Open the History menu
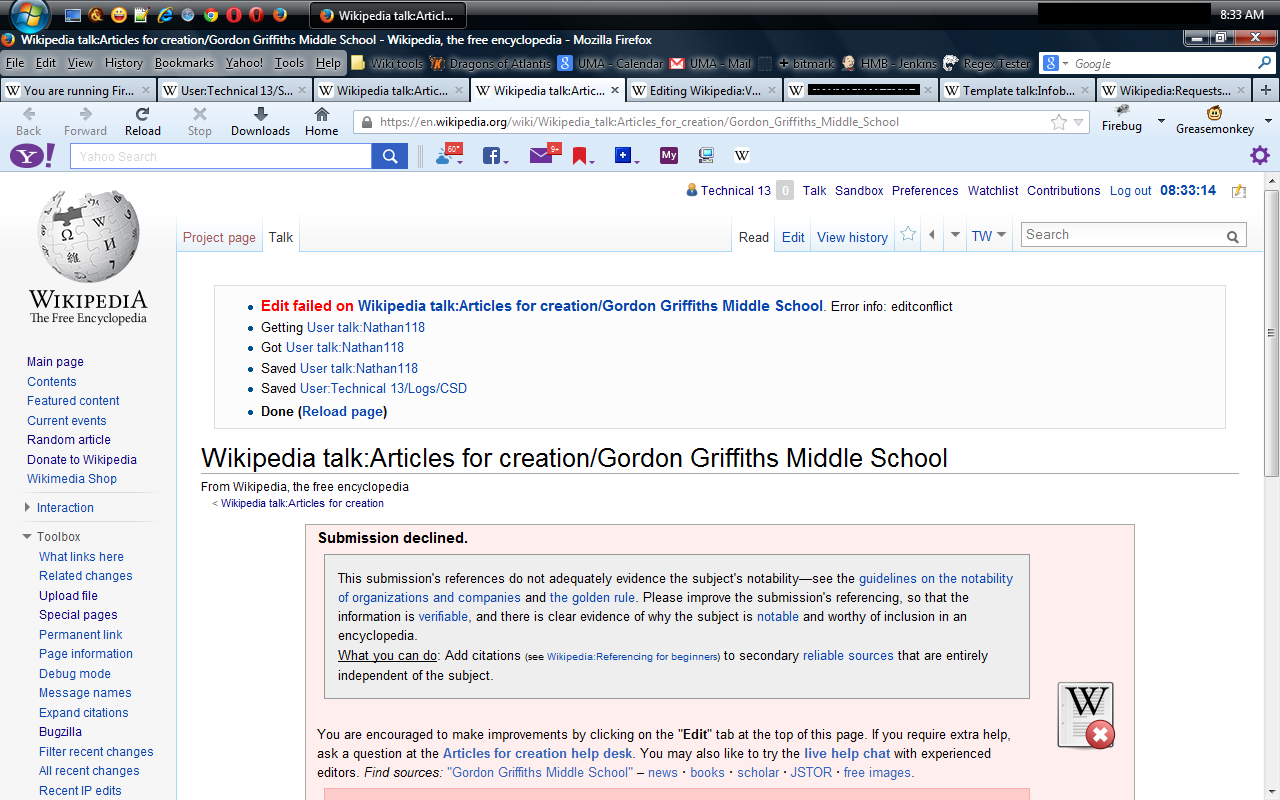The width and height of the screenshot is (1280, 800). pos(124,63)
